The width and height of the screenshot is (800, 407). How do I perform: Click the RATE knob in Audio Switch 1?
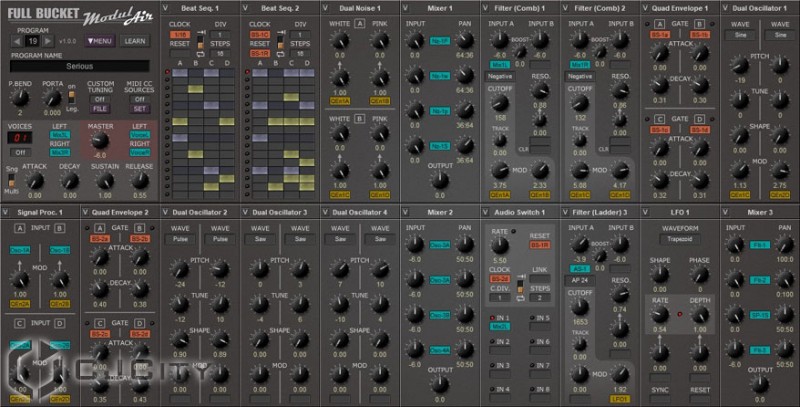tap(499, 246)
